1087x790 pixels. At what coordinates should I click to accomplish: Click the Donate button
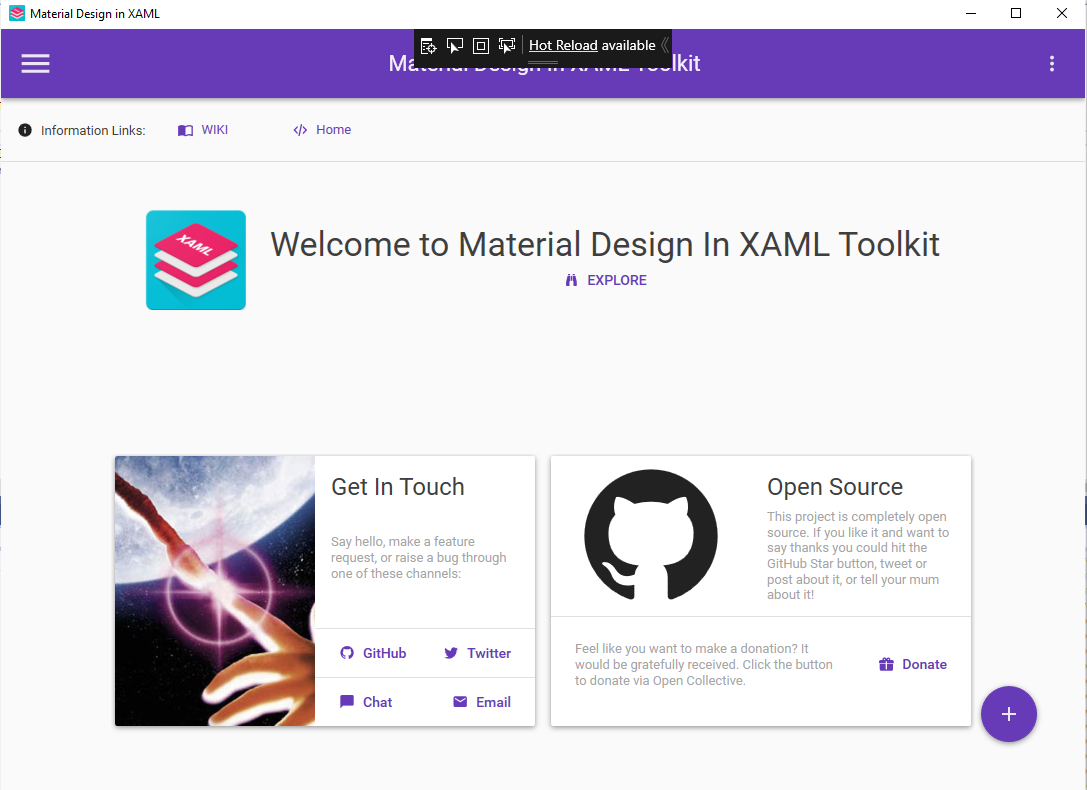(913, 664)
